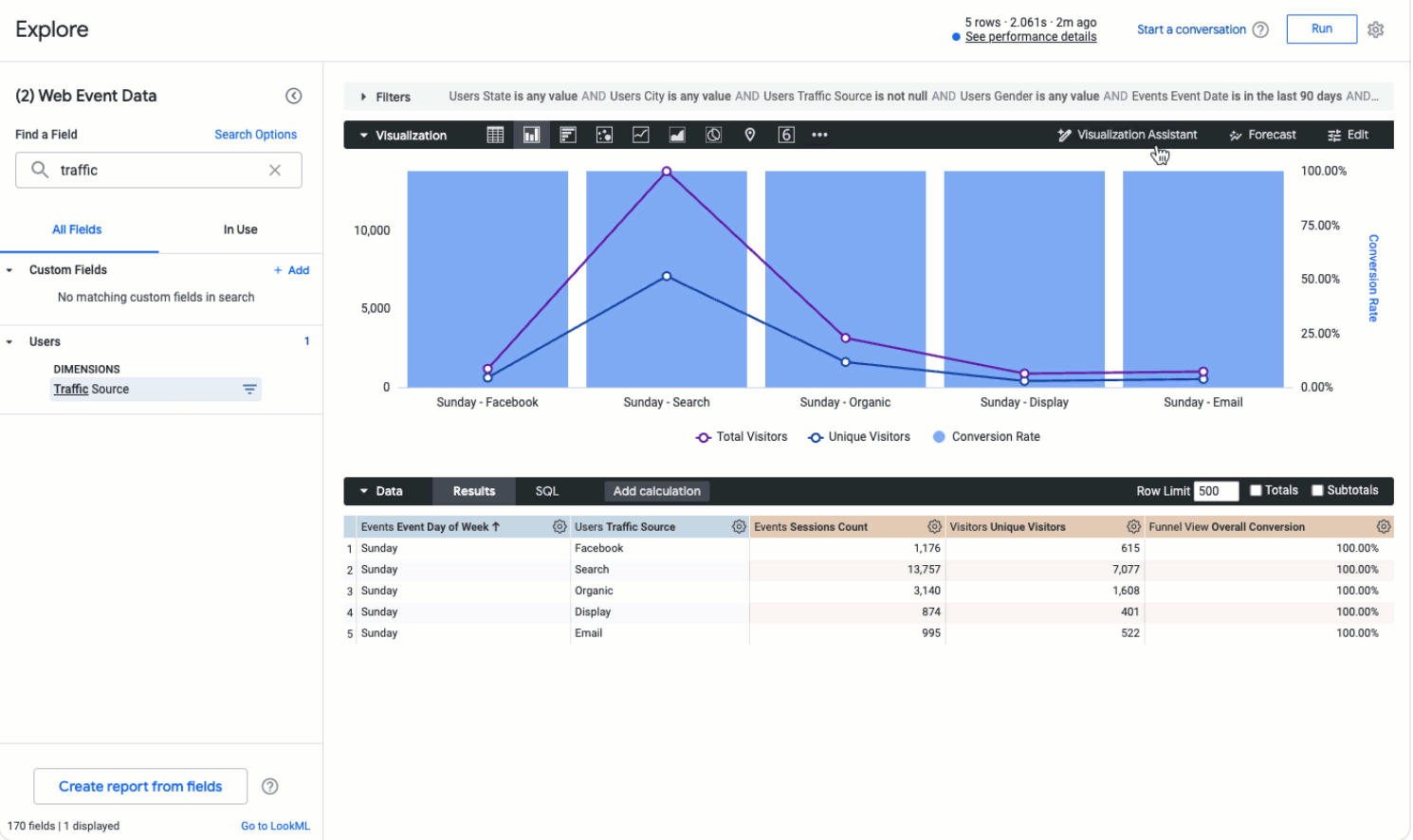Select the area chart visualization icon

pos(677,135)
